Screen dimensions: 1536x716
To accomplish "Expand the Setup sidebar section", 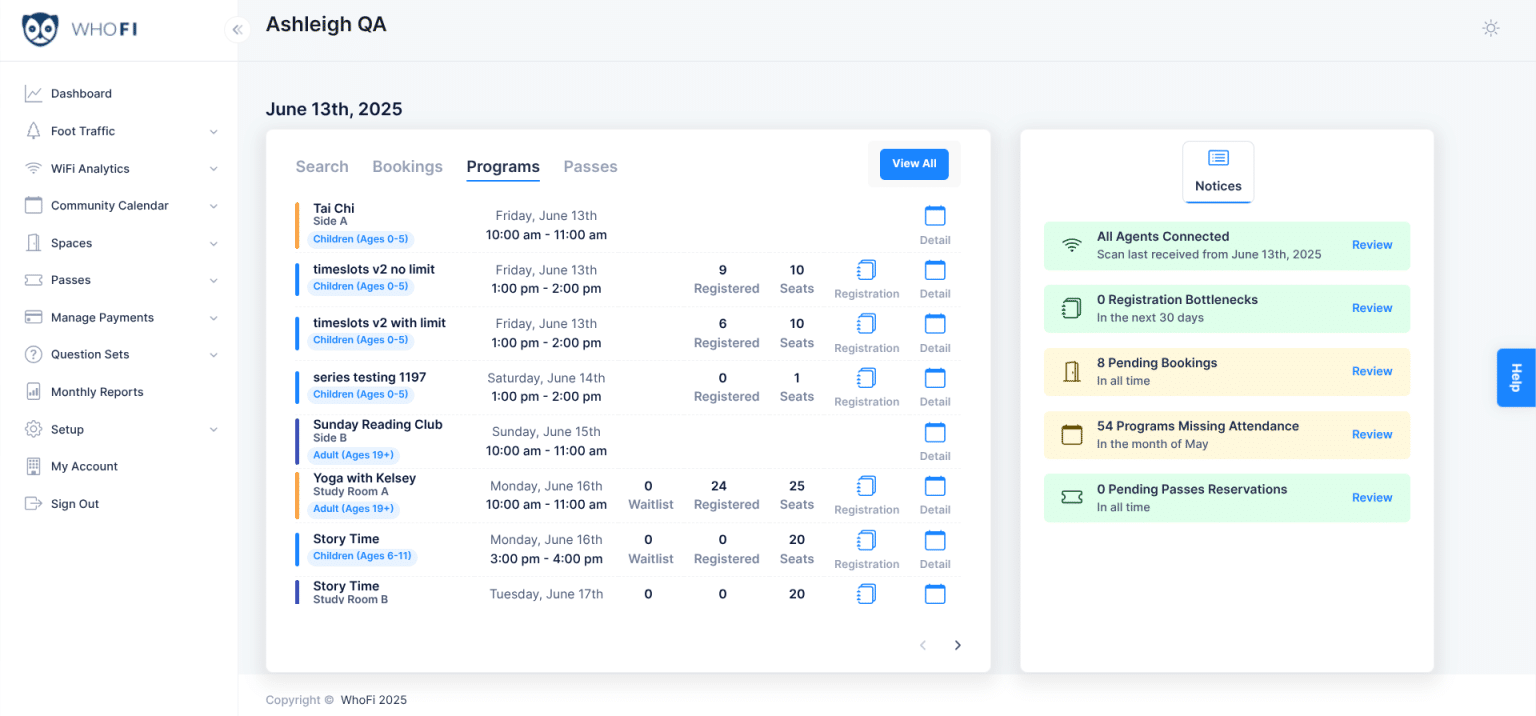I will click(x=31, y=429).
